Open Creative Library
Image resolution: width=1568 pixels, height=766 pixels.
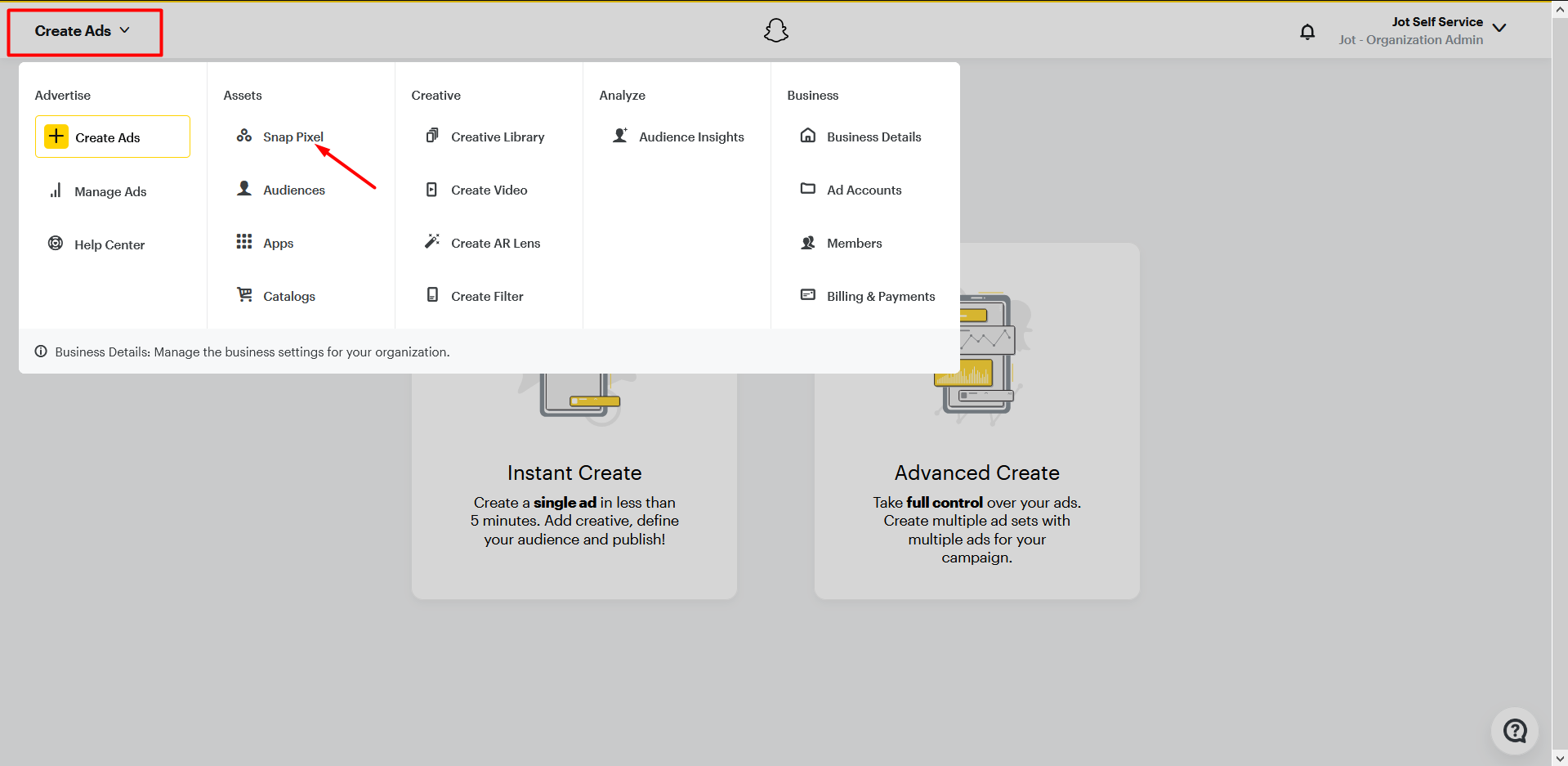tap(498, 137)
